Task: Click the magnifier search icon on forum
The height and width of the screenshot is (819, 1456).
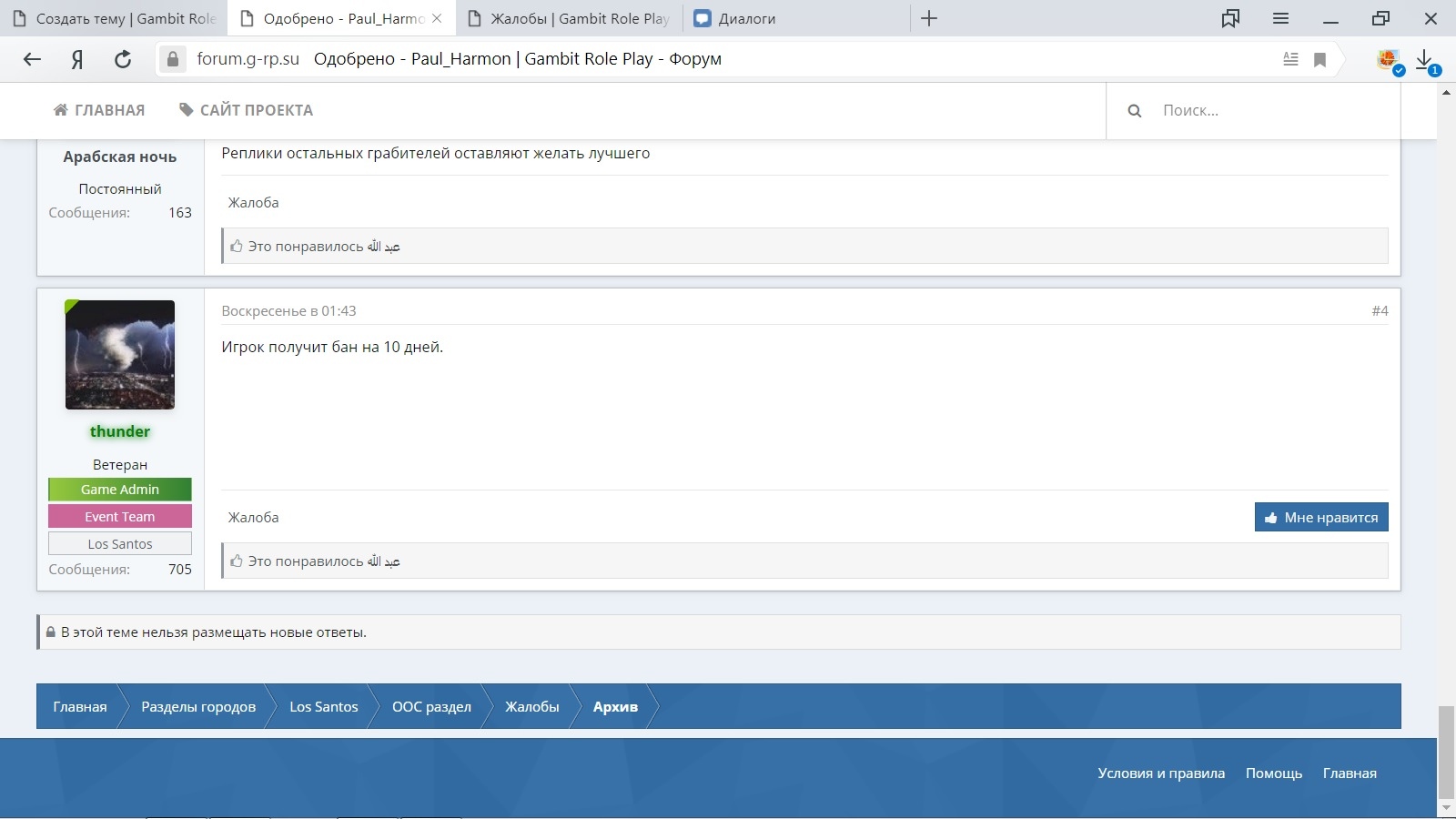Action: [x=1135, y=111]
